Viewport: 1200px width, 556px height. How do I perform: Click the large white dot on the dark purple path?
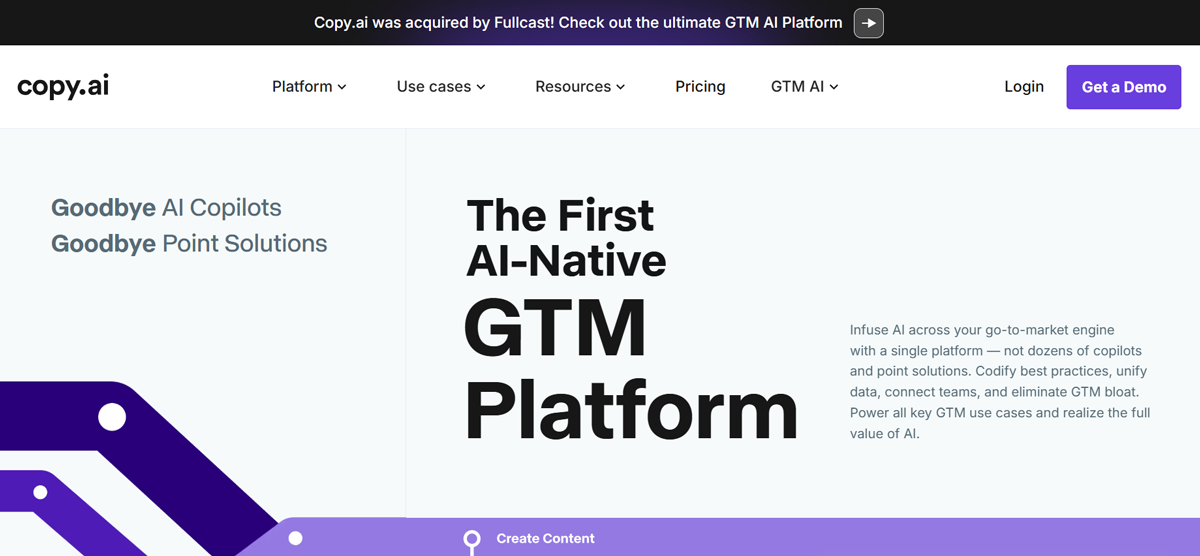coord(112,416)
